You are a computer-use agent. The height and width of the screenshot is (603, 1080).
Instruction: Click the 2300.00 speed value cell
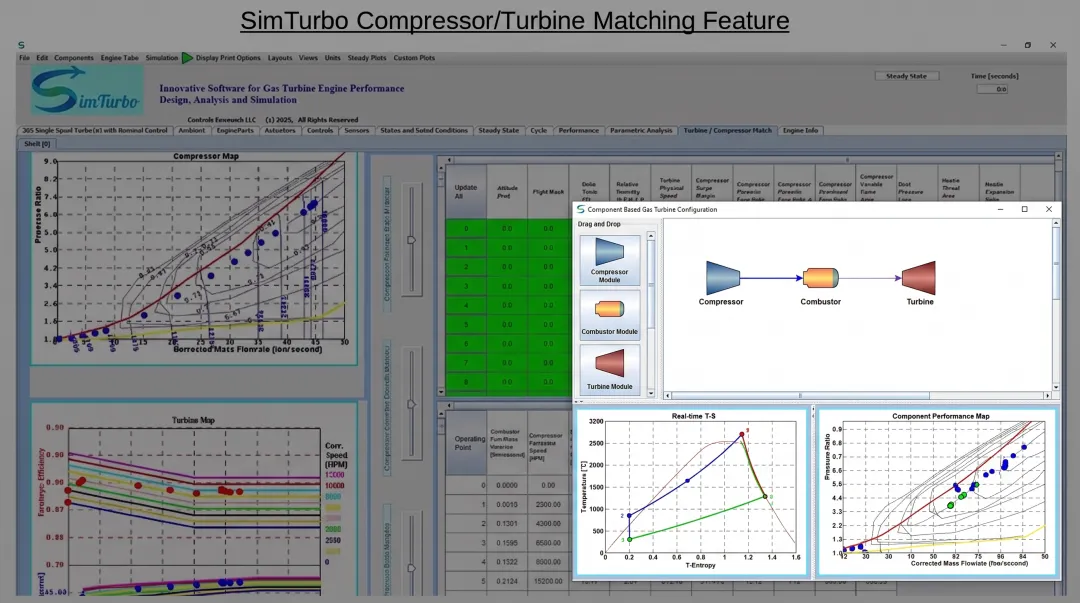pyautogui.click(x=548, y=504)
